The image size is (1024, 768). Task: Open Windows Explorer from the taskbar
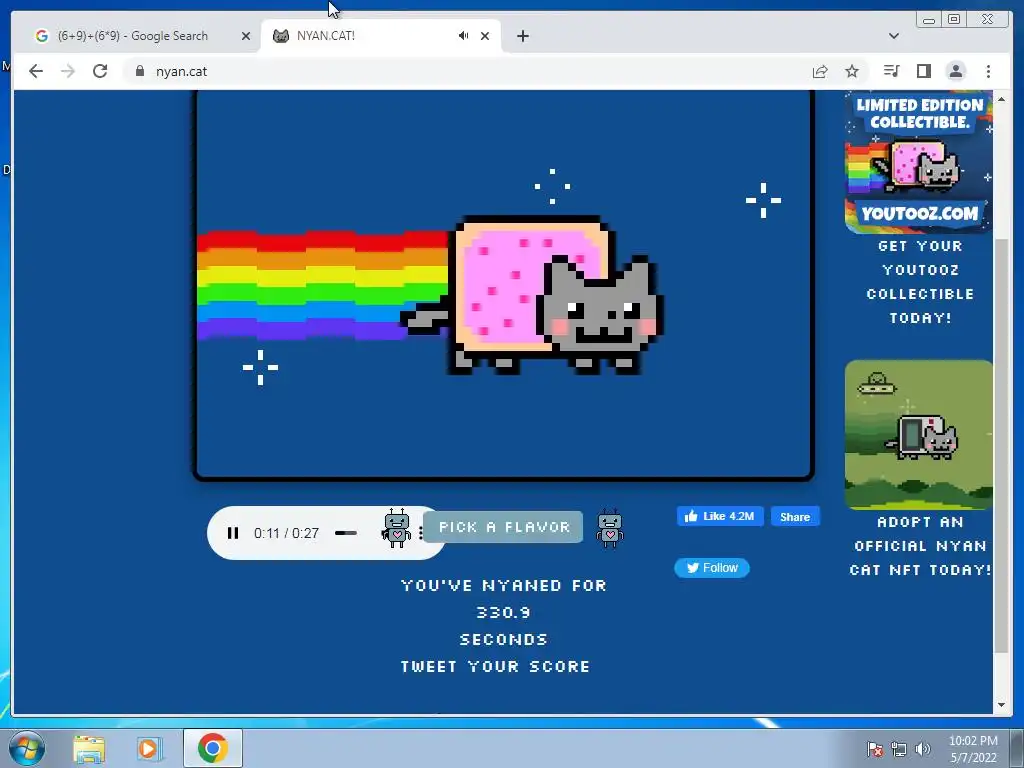click(x=89, y=749)
